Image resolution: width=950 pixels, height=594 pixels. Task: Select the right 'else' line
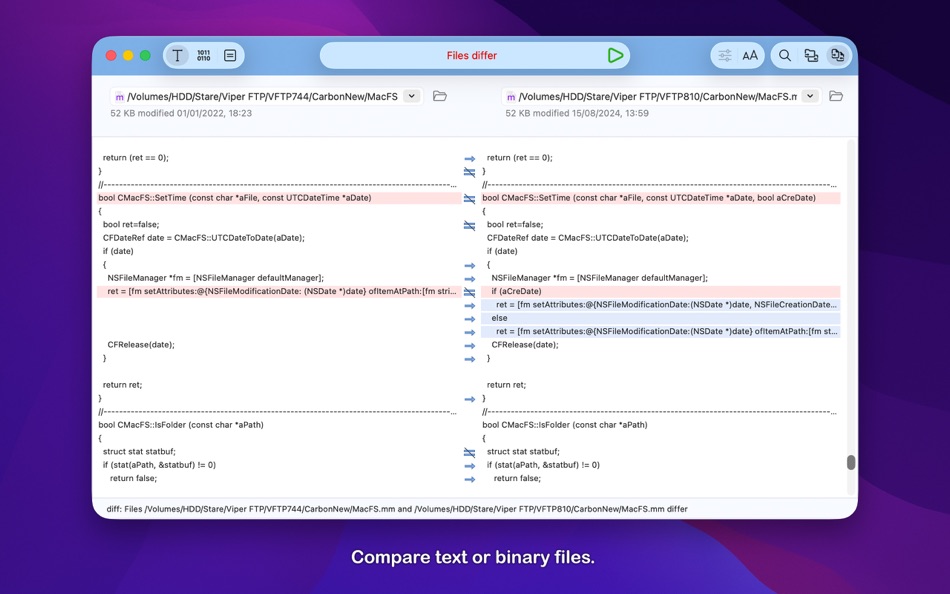(x=660, y=318)
